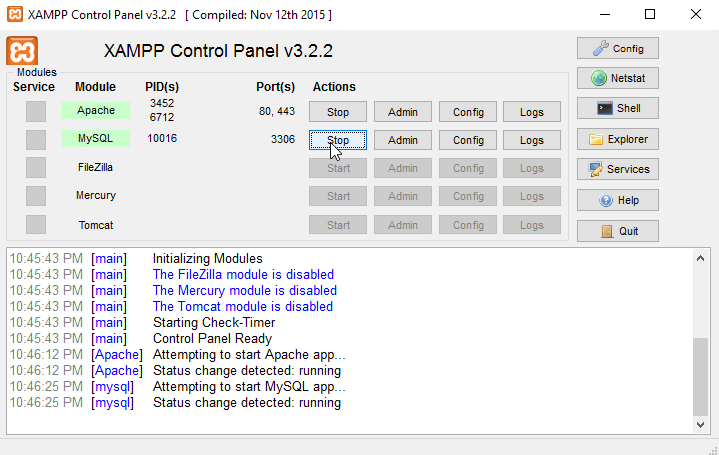Viewport: 719px width, 455px height.
Task: Click the Help question mark button
Action: [618, 200]
